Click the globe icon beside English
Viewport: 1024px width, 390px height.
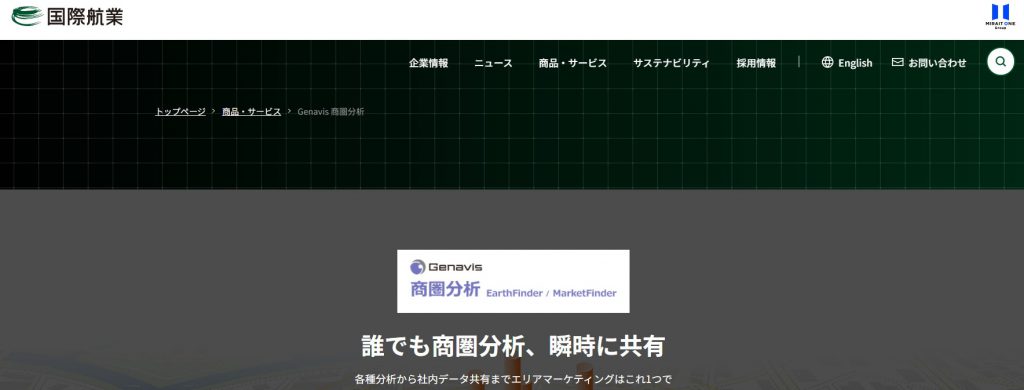click(x=827, y=62)
